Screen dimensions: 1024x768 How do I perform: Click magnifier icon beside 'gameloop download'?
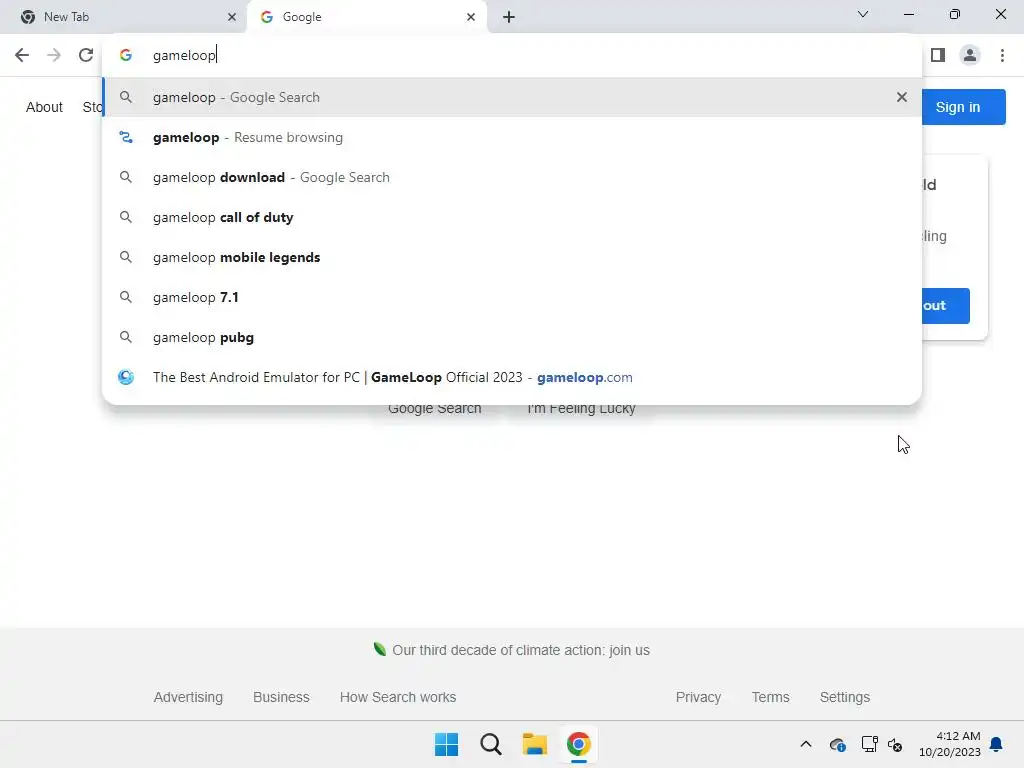tap(125, 177)
